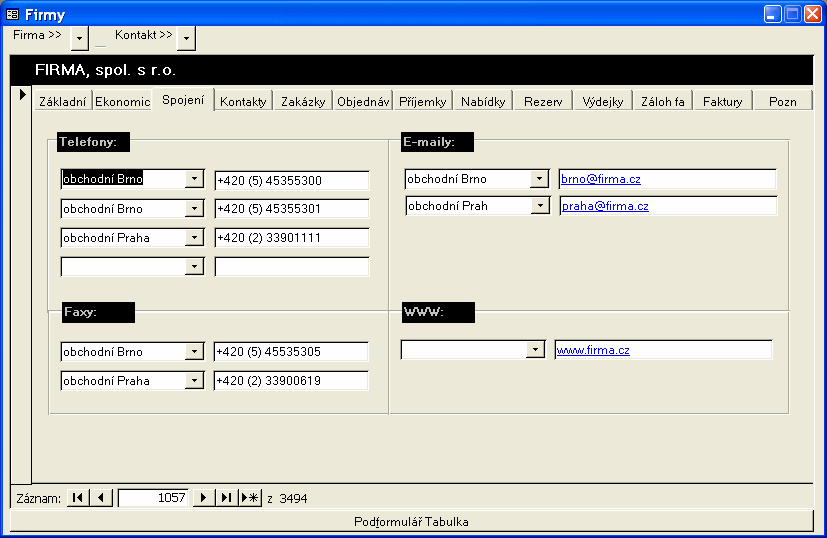Switch to the Kontakty tab
827x538 pixels.
click(243, 101)
